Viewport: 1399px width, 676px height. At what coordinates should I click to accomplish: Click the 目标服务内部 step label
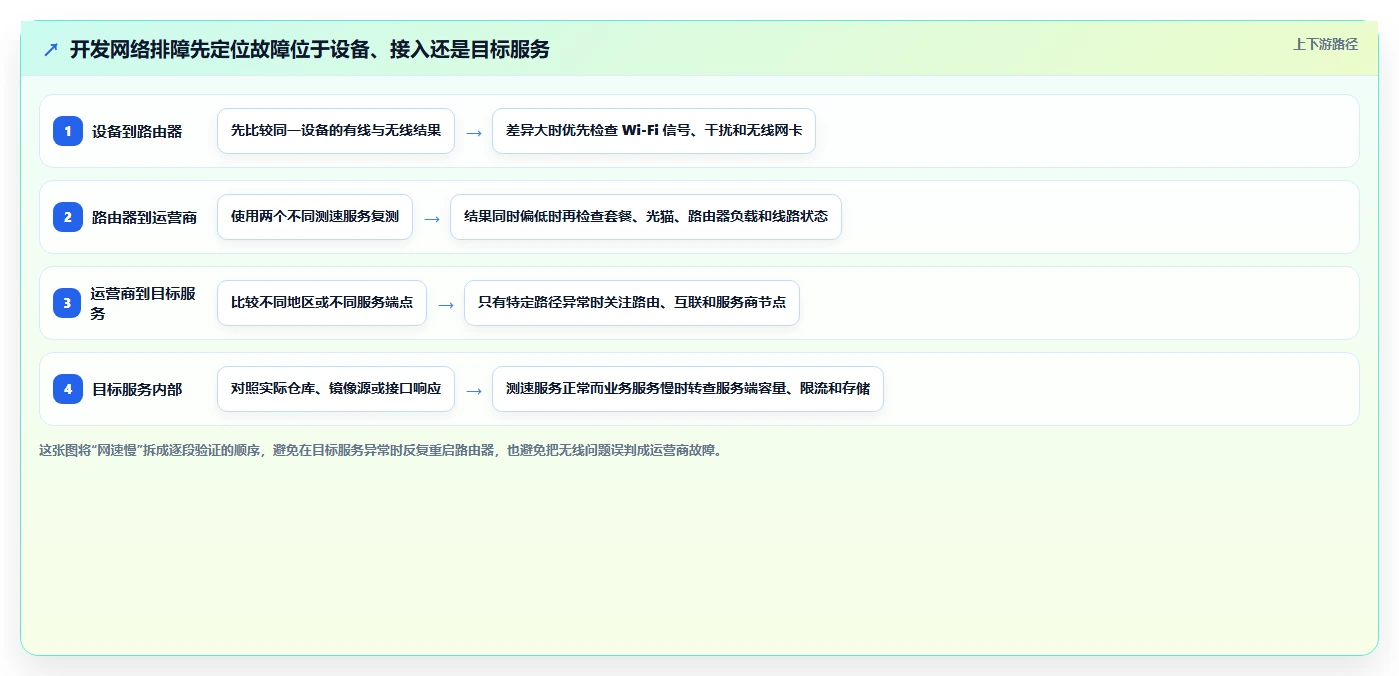click(x=137, y=389)
